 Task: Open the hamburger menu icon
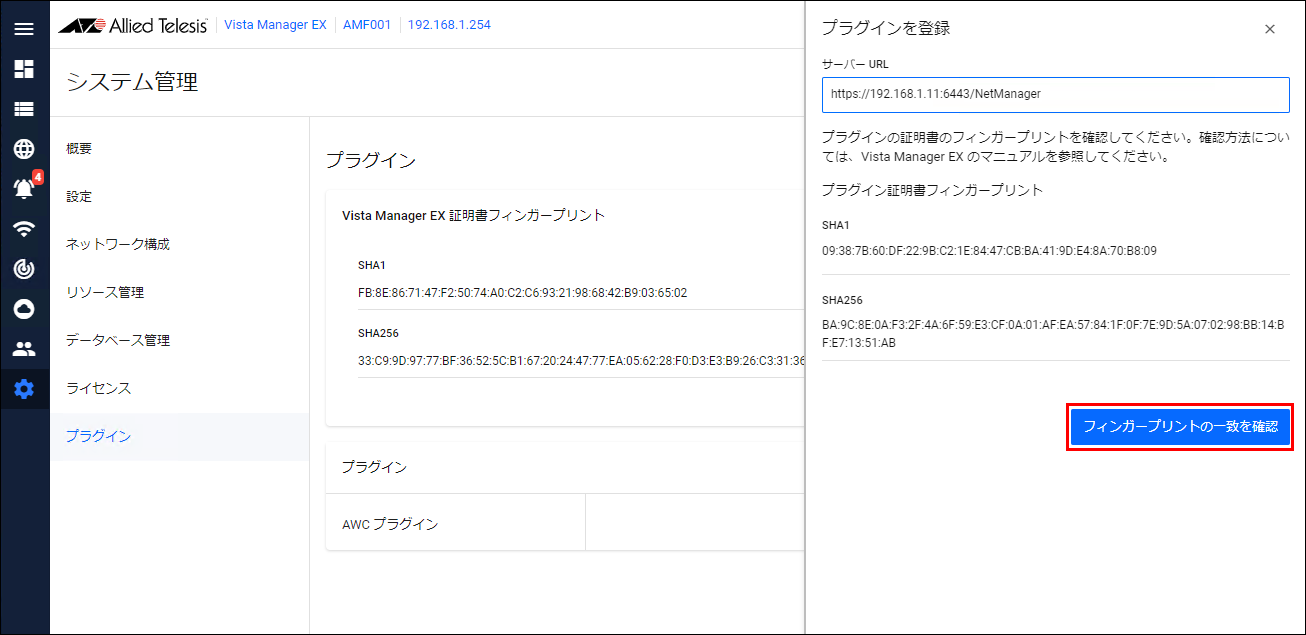click(x=24, y=29)
